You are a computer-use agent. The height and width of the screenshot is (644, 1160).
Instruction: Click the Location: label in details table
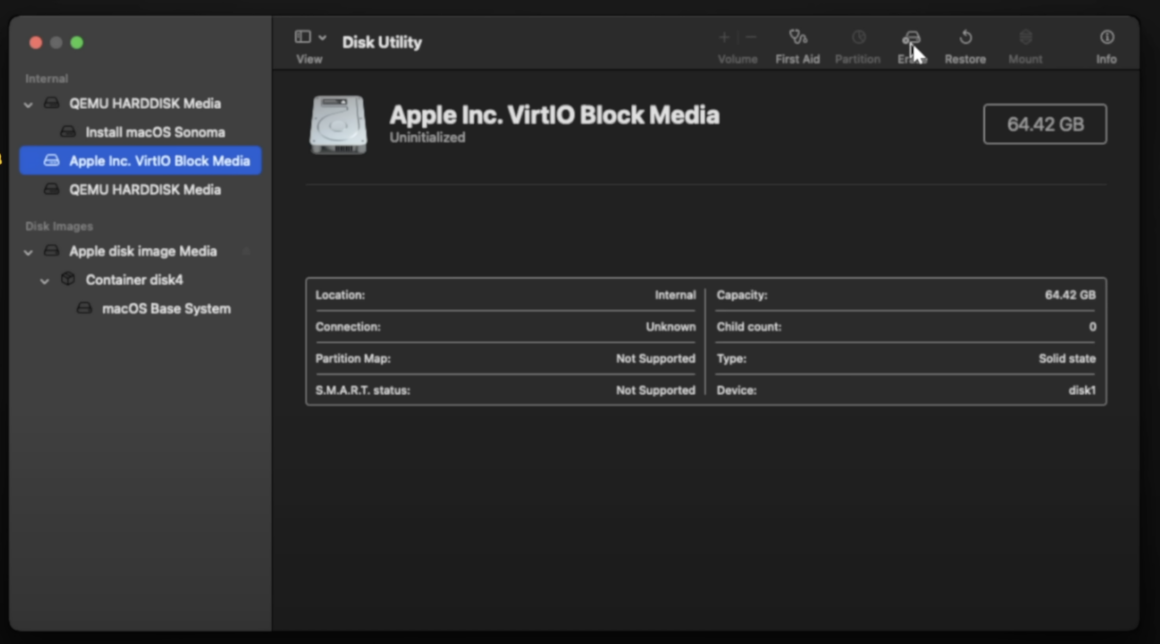tap(340, 295)
